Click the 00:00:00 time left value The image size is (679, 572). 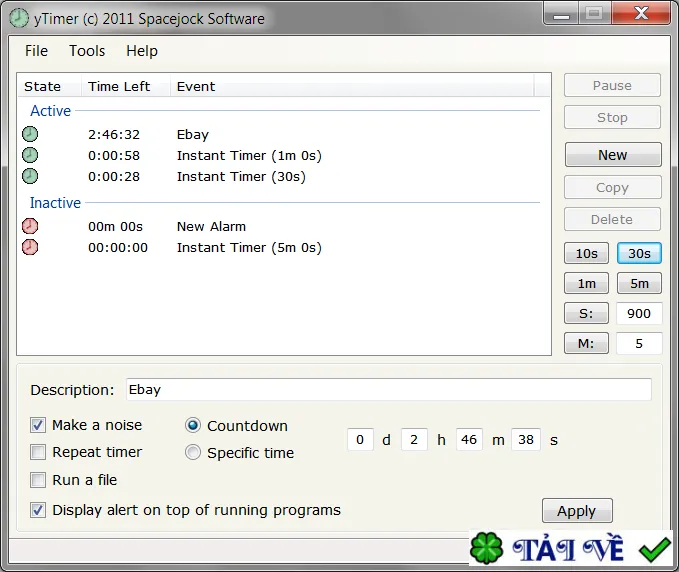click(x=118, y=248)
